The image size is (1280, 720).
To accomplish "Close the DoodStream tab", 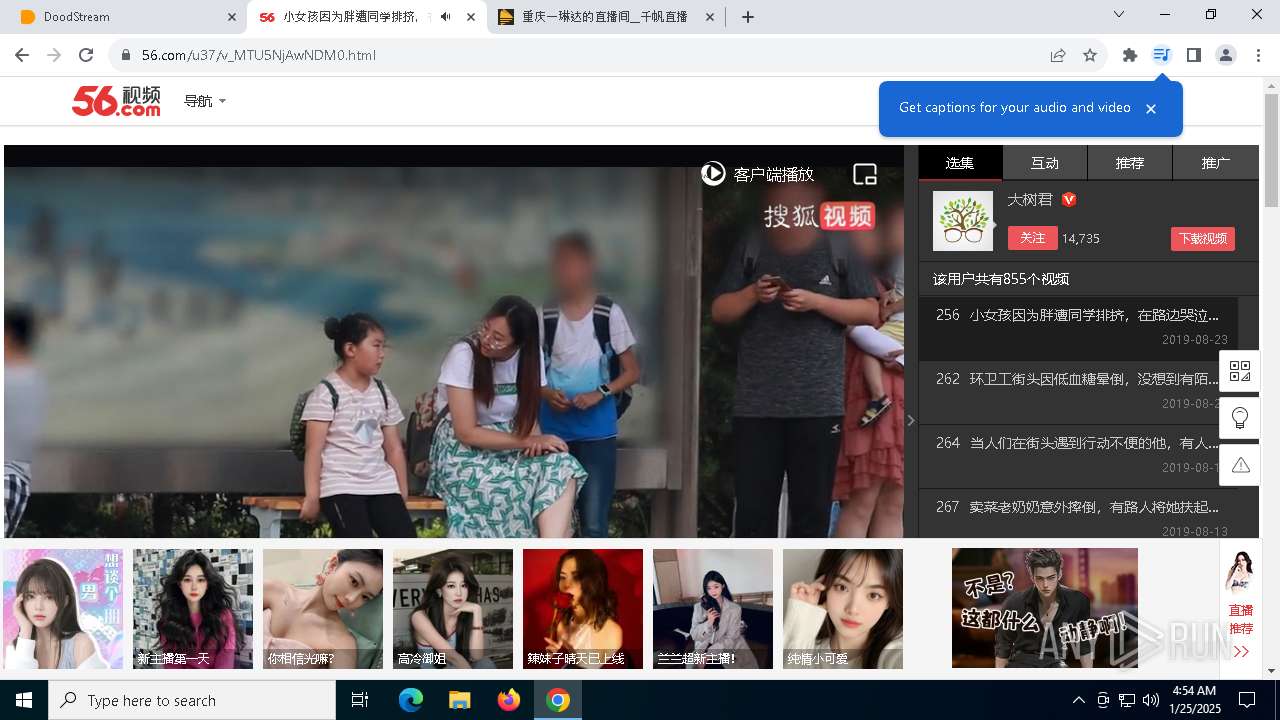I will coord(232,17).
